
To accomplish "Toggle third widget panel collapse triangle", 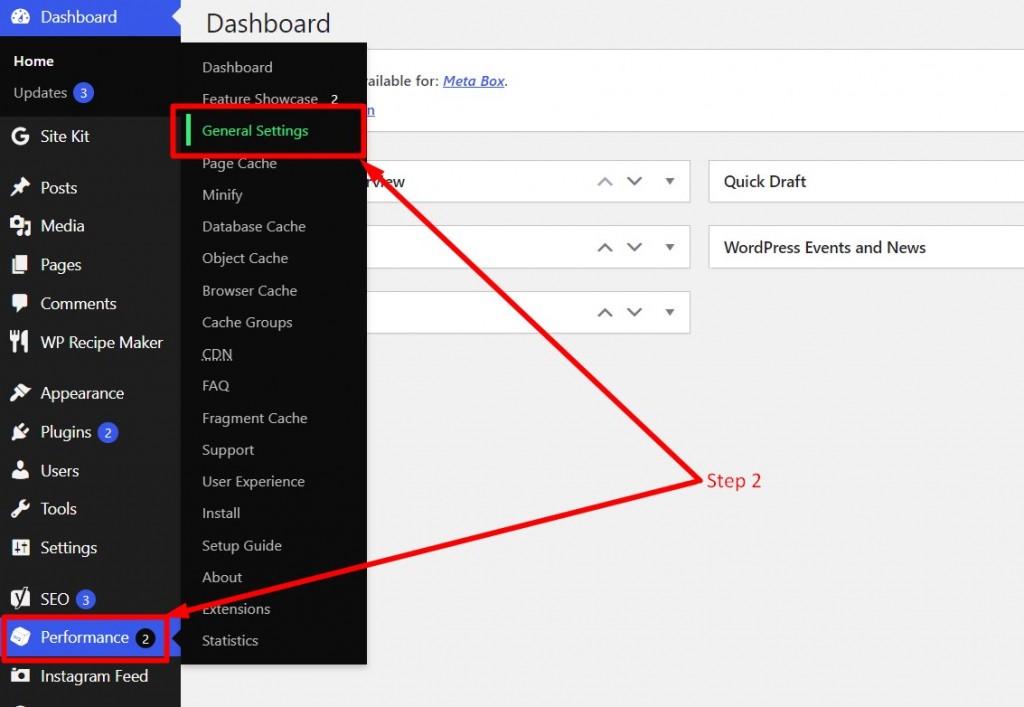I will pyautogui.click(x=670, y=312).
